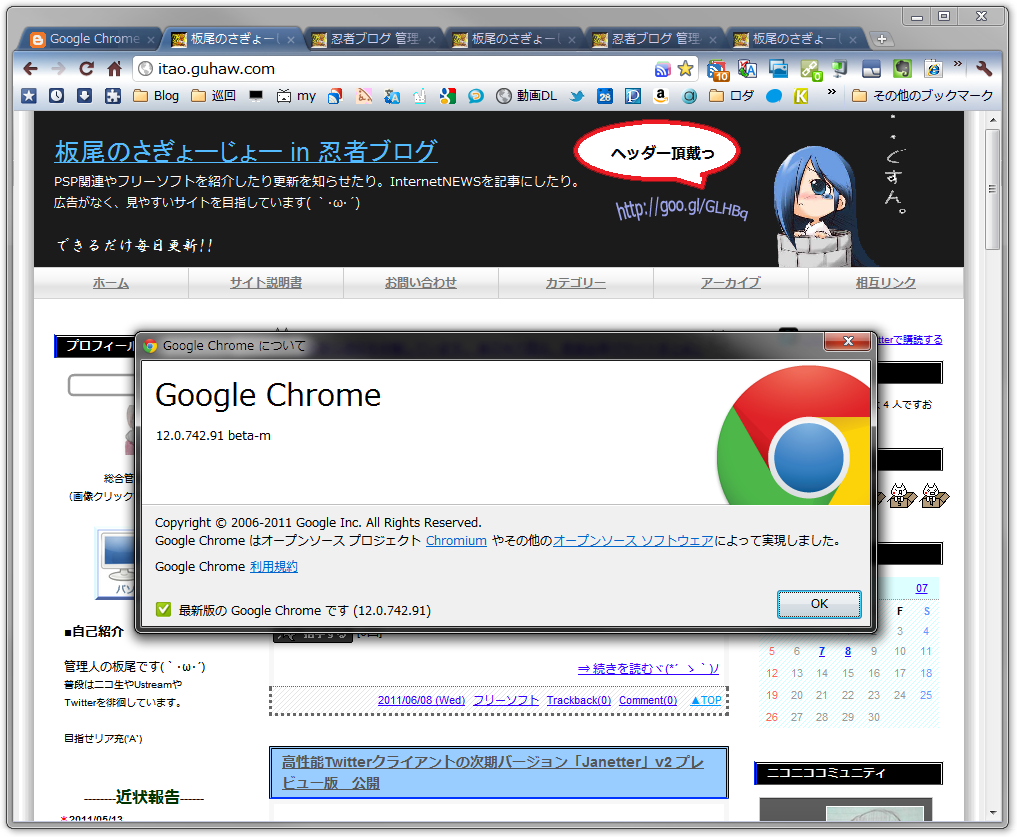Open the 続きを読む read more link
1017x837 pixels.
pos(649,668)
